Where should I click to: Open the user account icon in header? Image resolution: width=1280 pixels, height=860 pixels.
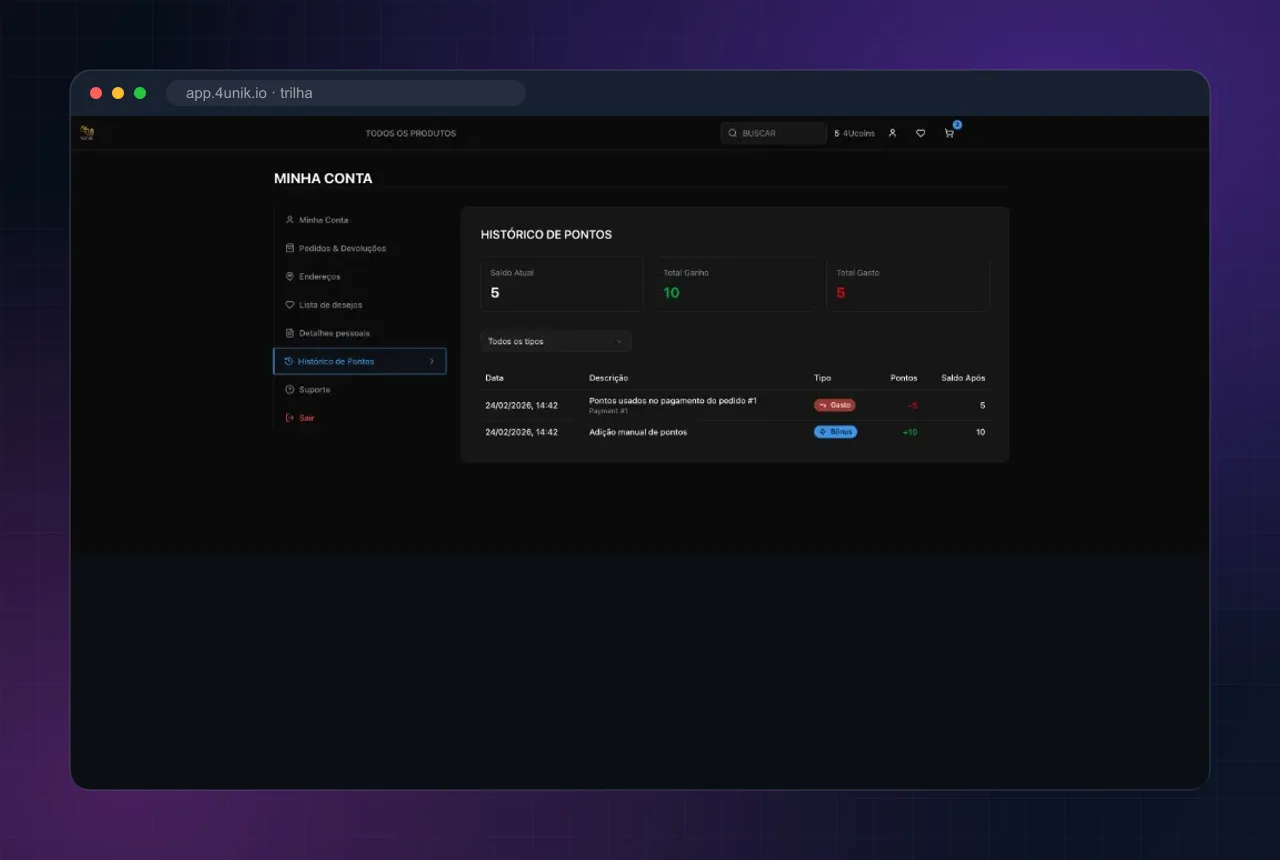(892, 133)
